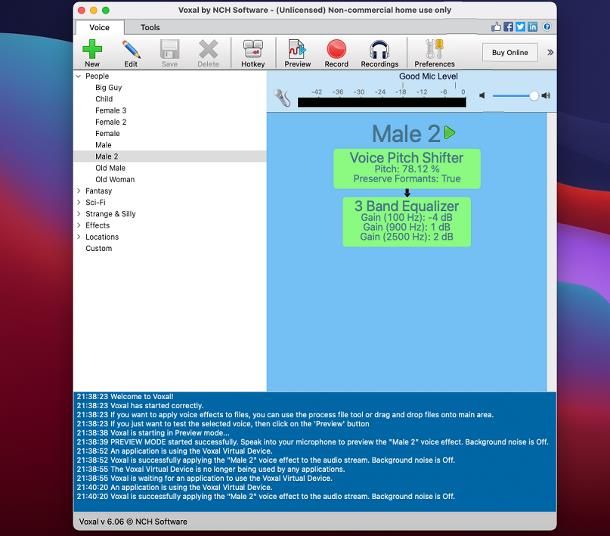Click the loud volume speaker icon
Screen dimensions: 610x536
[546, 95]
